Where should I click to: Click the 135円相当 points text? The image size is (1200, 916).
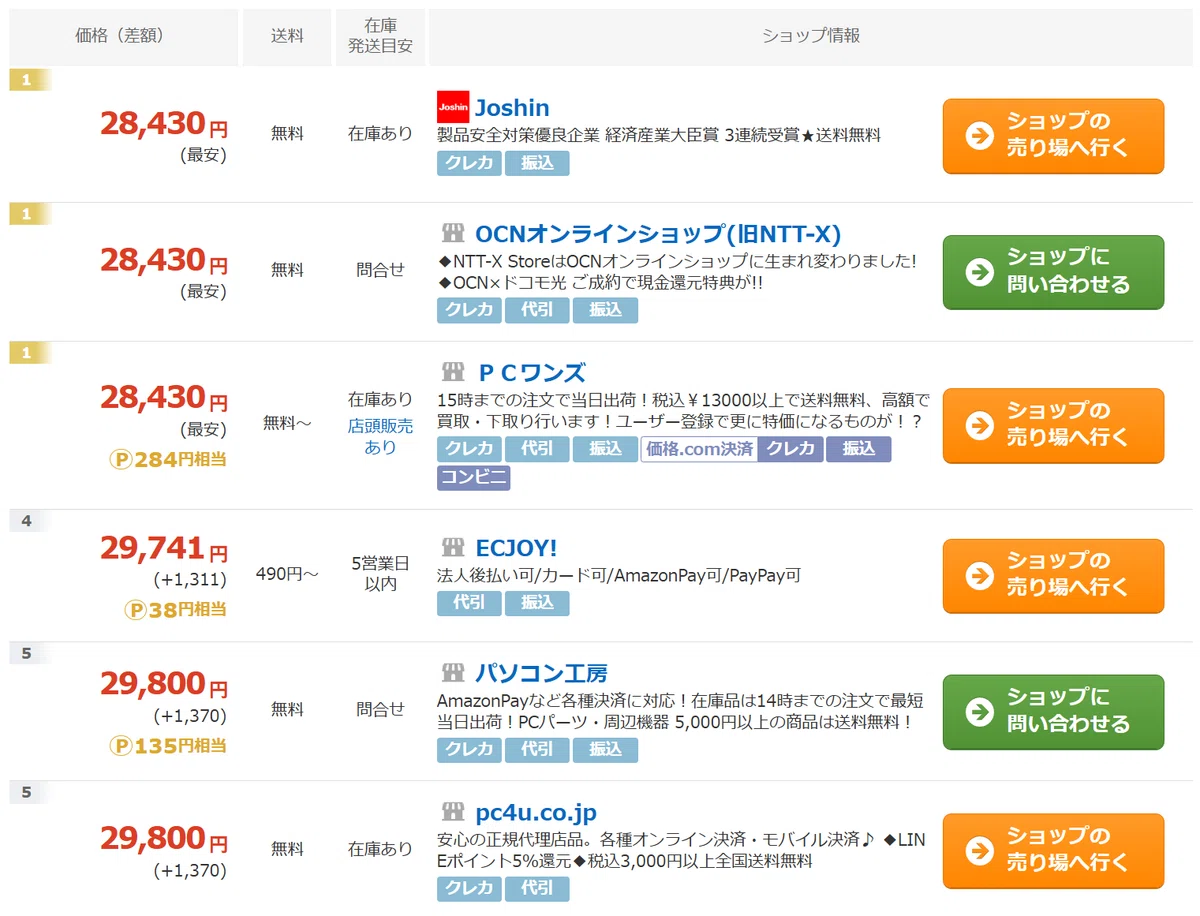tap(181, 746)
